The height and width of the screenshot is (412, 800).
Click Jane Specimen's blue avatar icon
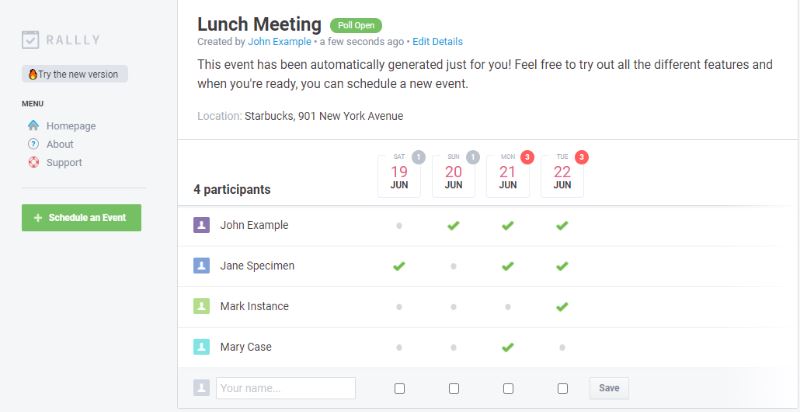201,266
